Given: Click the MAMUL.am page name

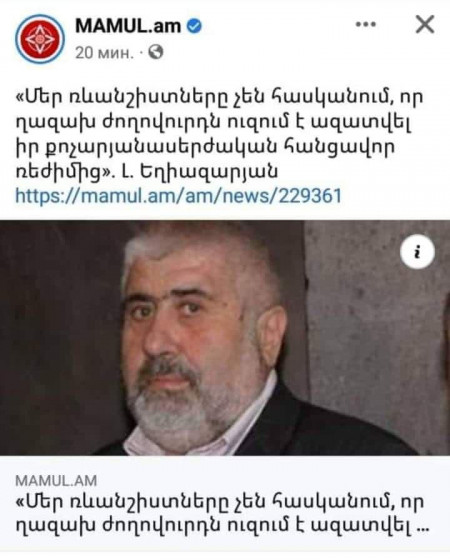Looking at the screenshot, I should [128, 26].
